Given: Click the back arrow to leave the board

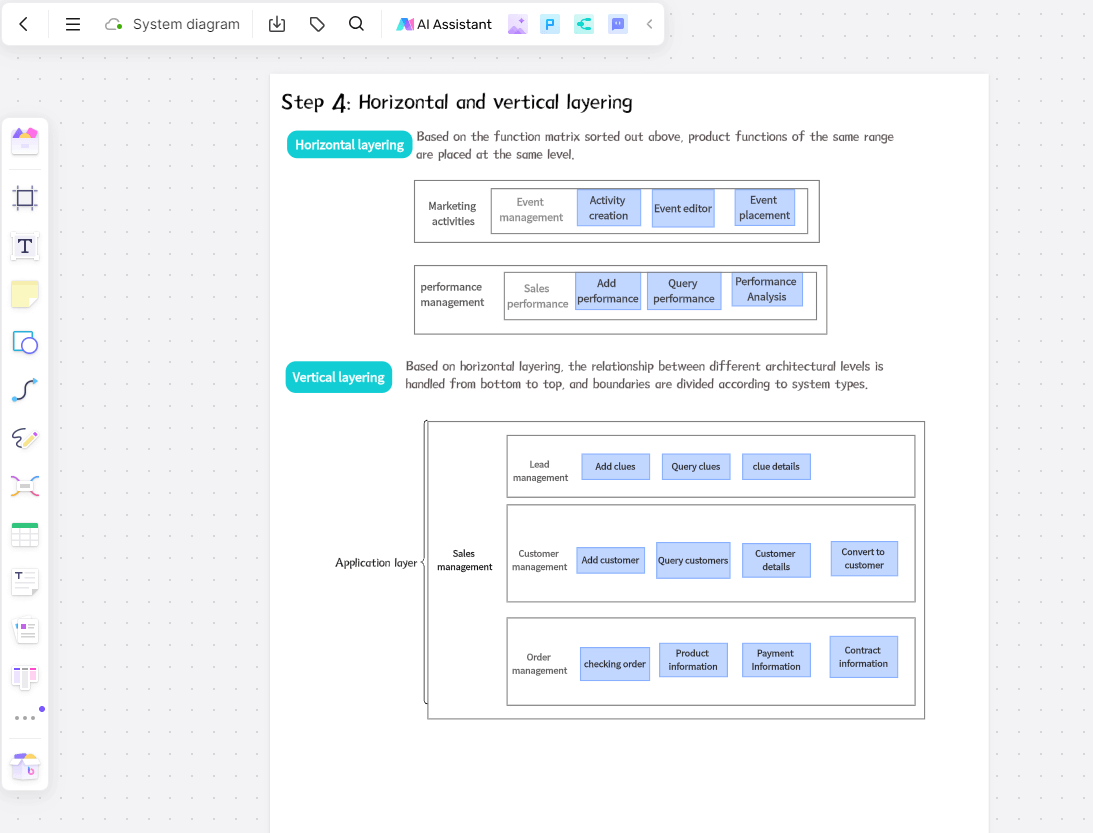Looking at the screenshot, I should (24, 23).
